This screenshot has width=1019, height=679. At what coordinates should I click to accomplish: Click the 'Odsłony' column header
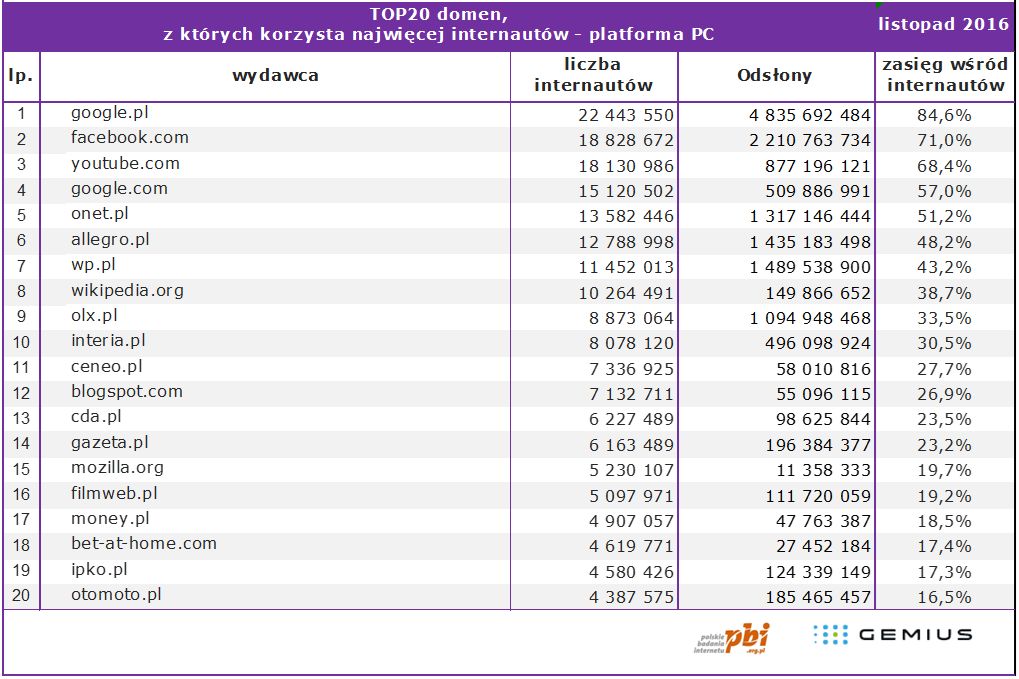[x=775, y=75]
